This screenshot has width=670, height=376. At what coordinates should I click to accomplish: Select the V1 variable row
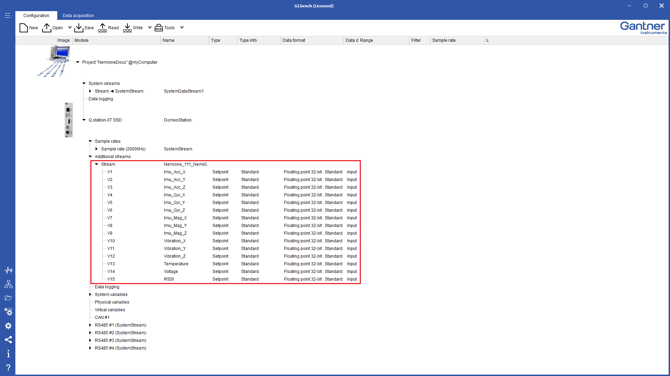point(231,172)
